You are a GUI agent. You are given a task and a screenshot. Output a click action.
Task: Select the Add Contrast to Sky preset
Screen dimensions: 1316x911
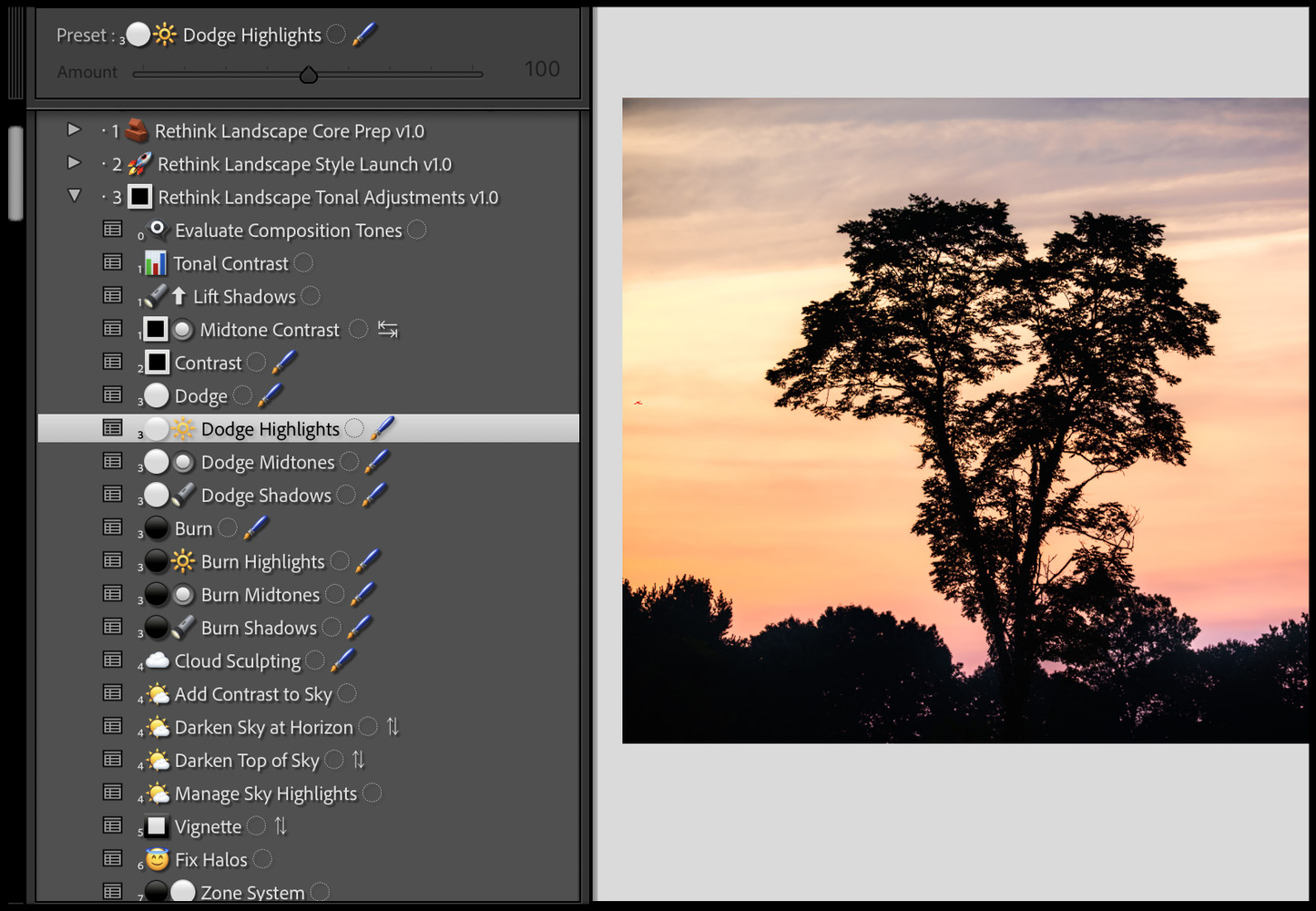click(x=252, y=694)
